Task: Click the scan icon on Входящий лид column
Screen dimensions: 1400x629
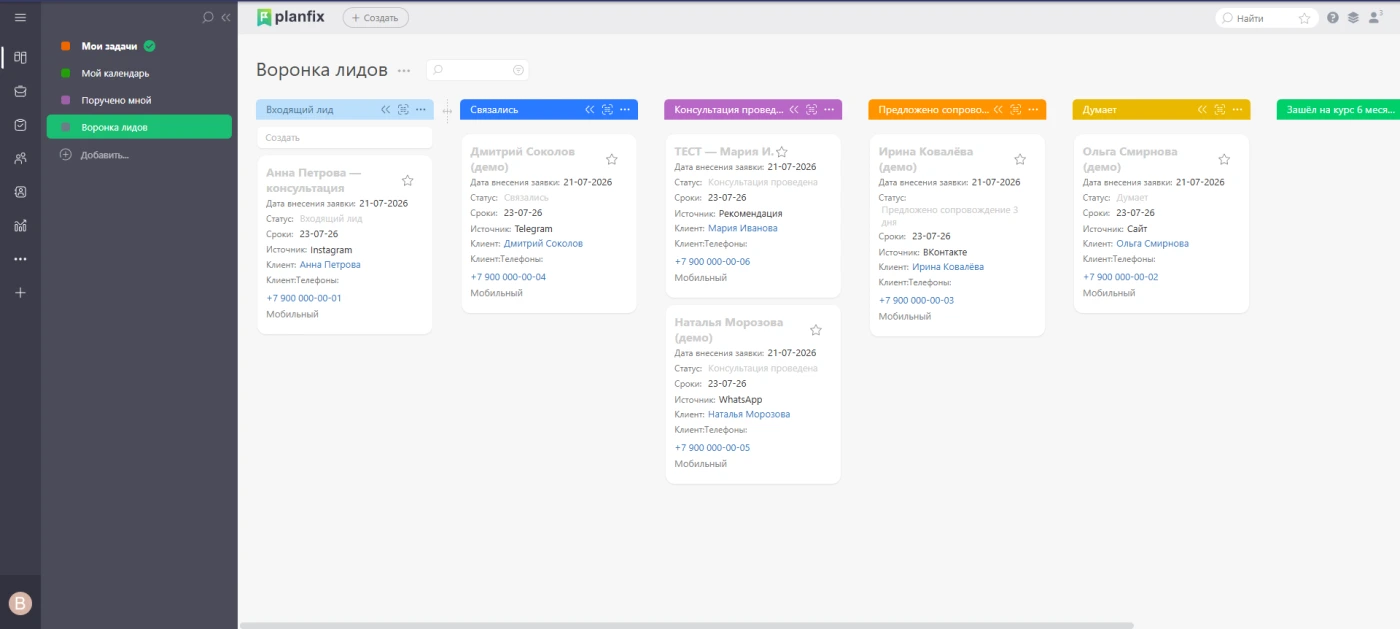Action: pos(403,109)
